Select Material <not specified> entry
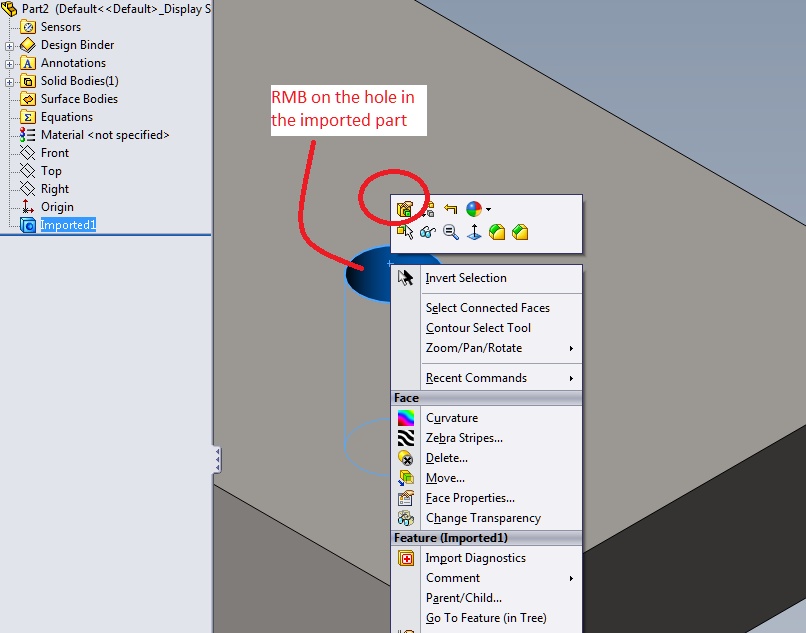The image size is (806, 633). click(x=105, y=135)
